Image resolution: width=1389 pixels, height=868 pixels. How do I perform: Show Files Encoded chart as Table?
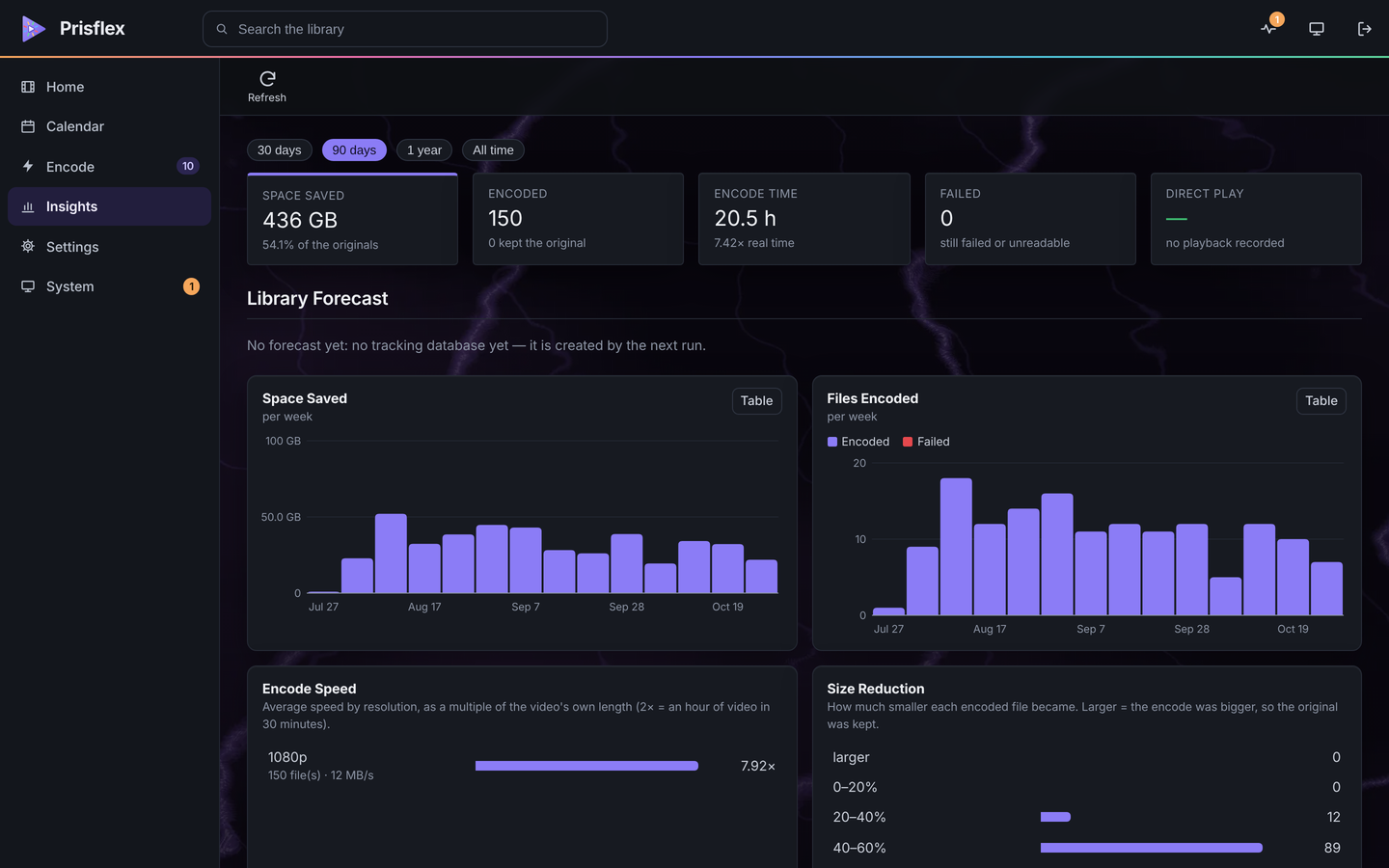[x=1321, y=401]
